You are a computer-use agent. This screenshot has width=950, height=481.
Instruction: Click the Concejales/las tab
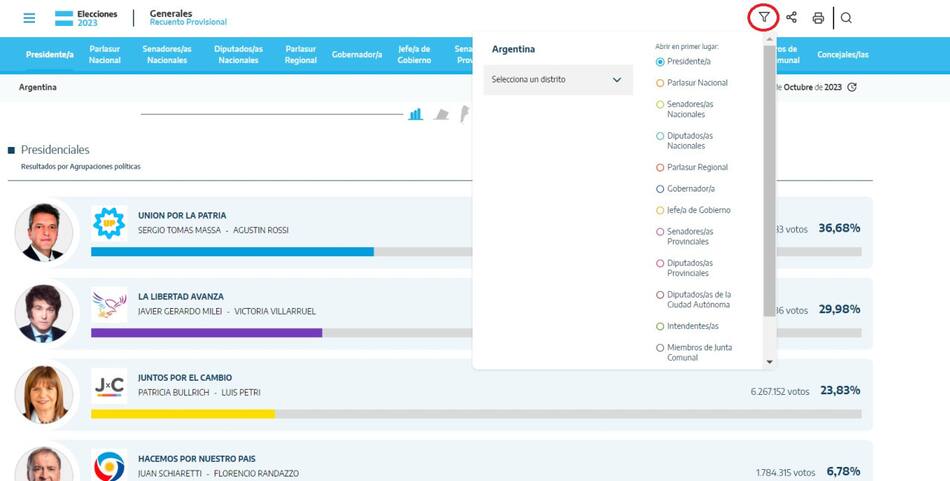point(842,54)
